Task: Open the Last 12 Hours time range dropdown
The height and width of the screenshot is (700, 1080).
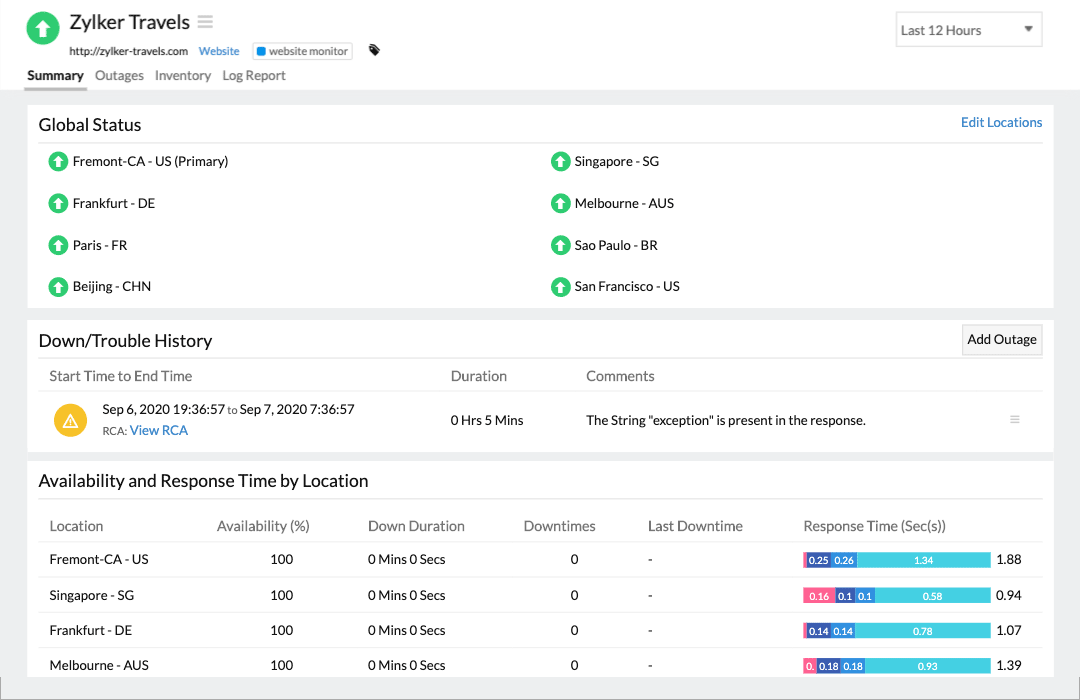Action: 968,29
